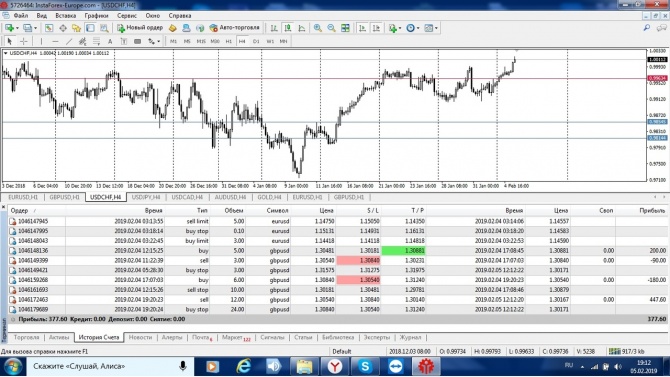Zoom out on the chart

[x=331, y=28]
